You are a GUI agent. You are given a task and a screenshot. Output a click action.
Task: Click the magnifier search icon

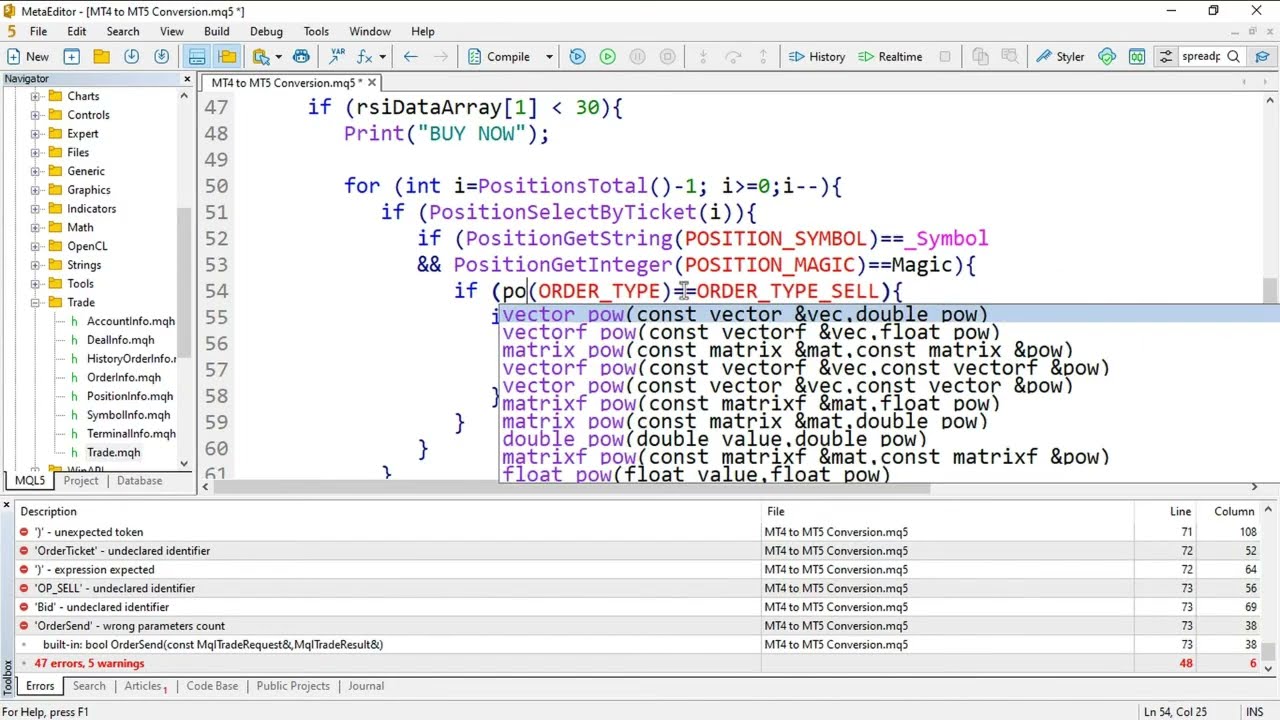point(1234,57)
